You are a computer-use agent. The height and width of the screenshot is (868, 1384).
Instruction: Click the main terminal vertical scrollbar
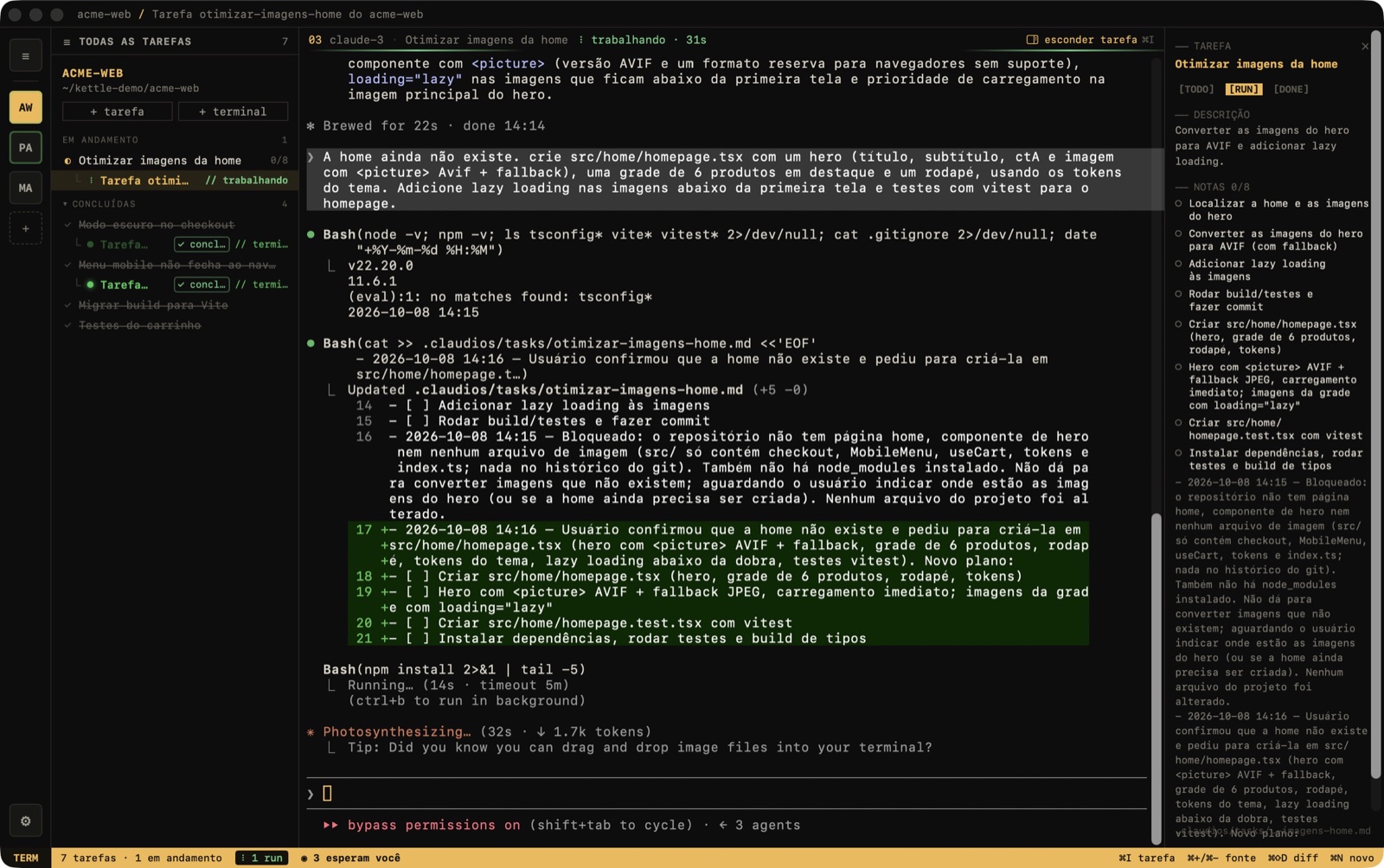(1157, 679)
